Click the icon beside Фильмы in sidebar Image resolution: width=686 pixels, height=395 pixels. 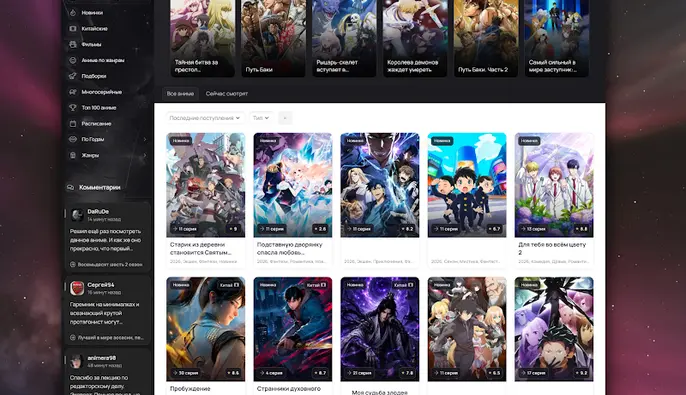pyautogui.click(x=73, y=44)
